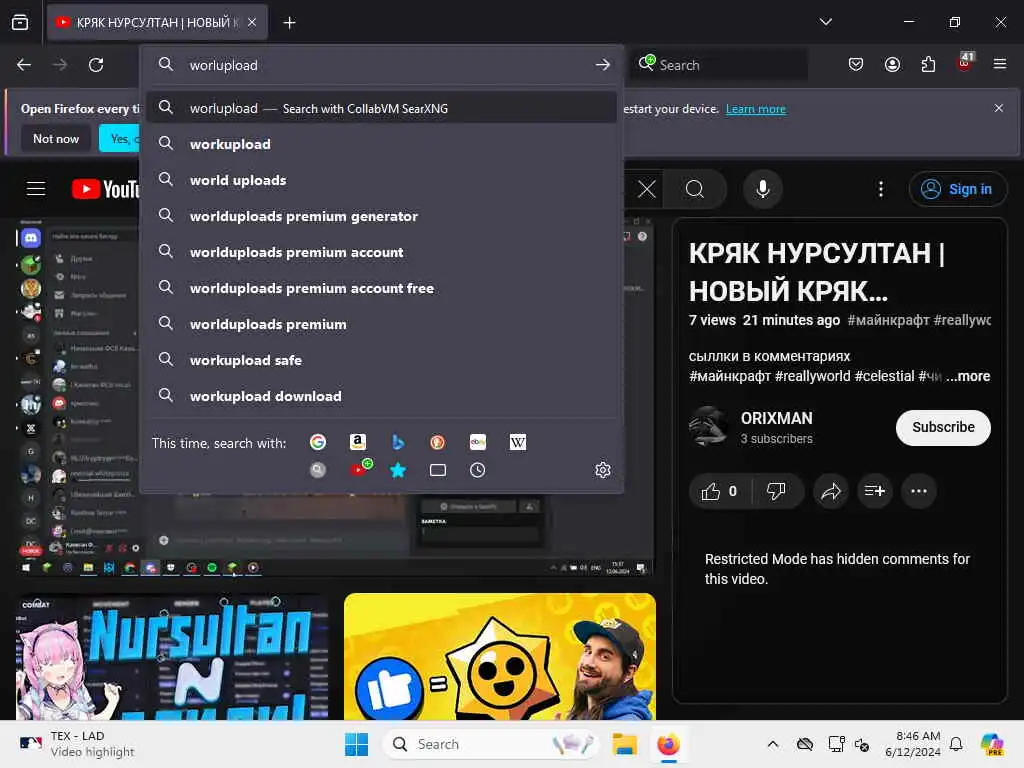Viewport: 1024px width, 768px height.
Task: Select the 'workupload' suggestion
Action: coord(382,144)
